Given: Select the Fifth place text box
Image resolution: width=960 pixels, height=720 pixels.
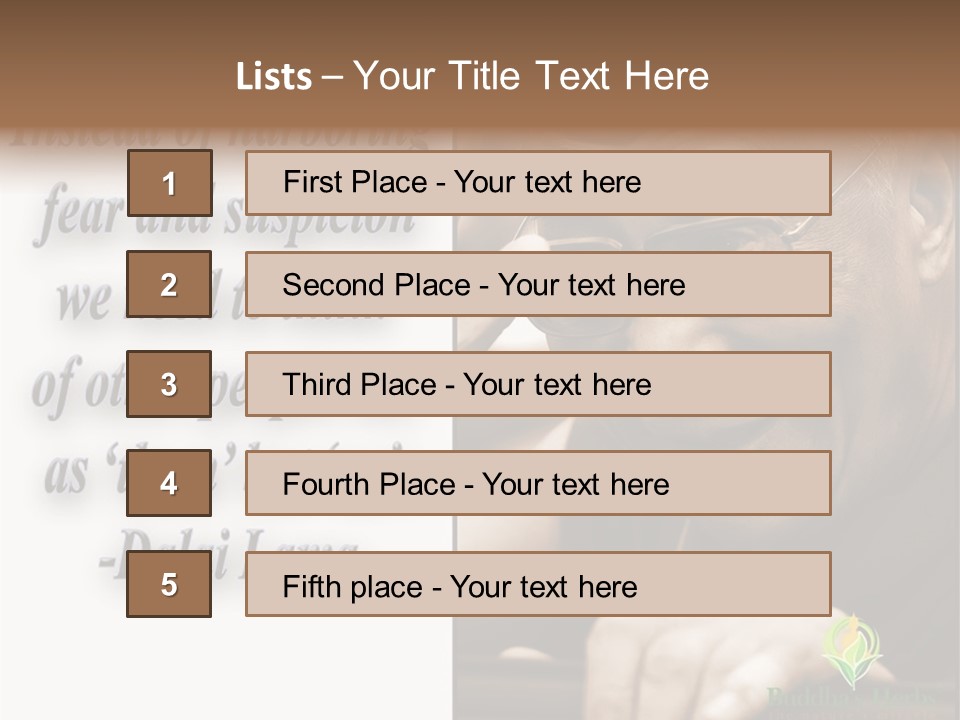Looking at the screenshot, I should (x=538, y=584).
